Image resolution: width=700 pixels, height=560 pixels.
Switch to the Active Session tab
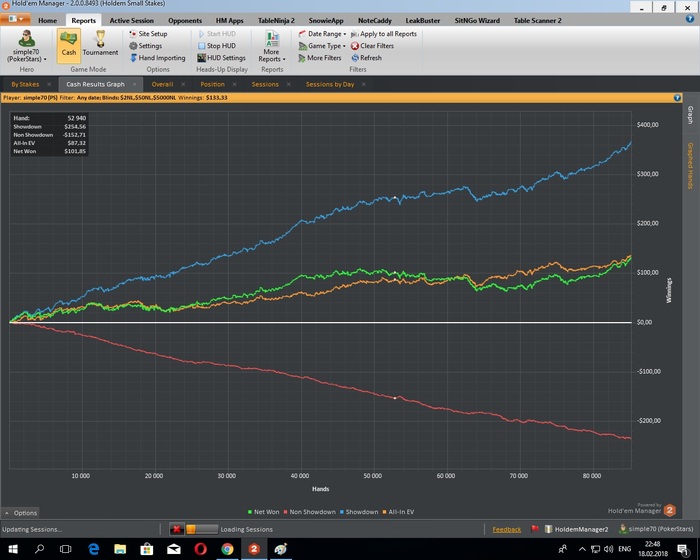click(131, 21)
